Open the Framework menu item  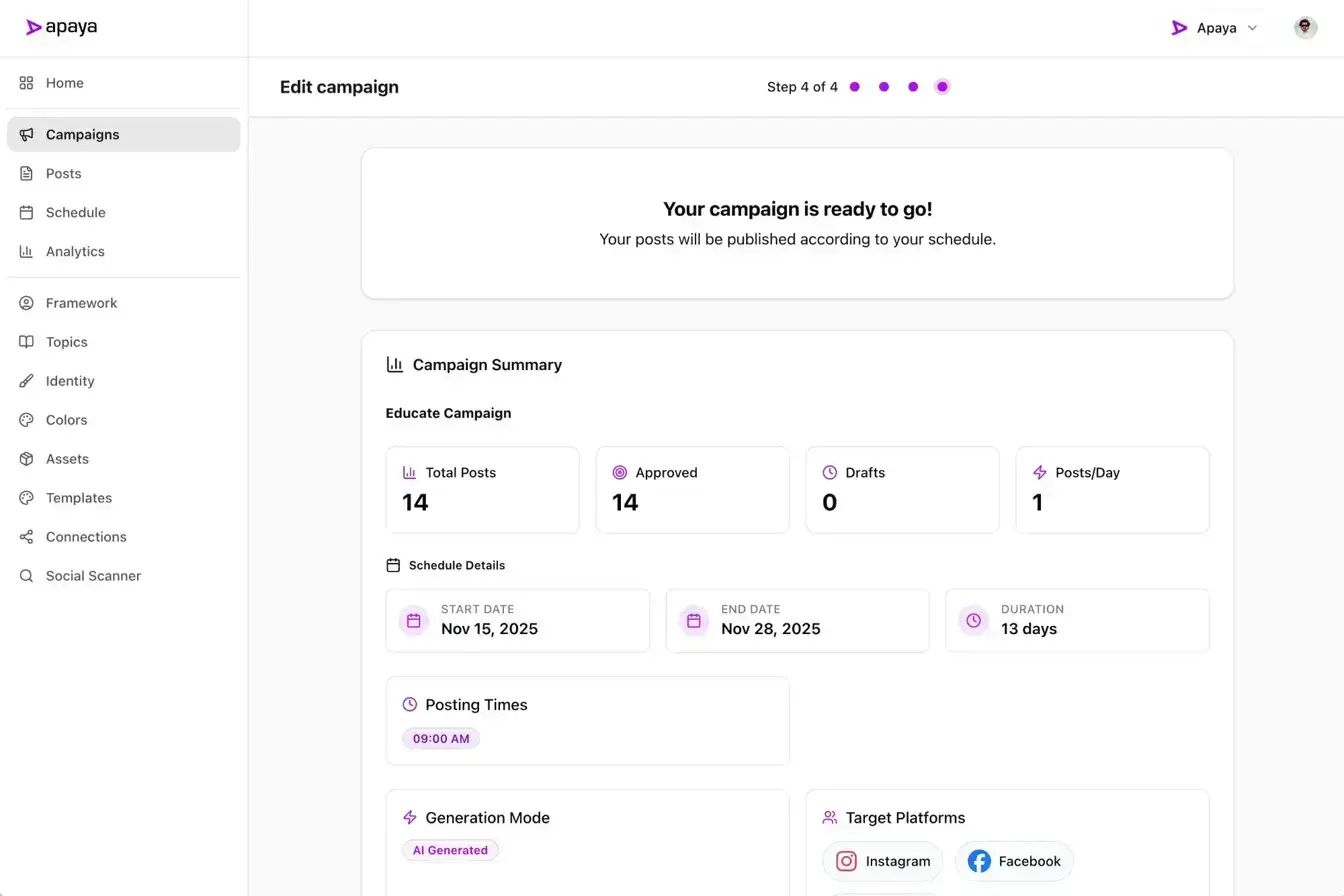point(81,303)
